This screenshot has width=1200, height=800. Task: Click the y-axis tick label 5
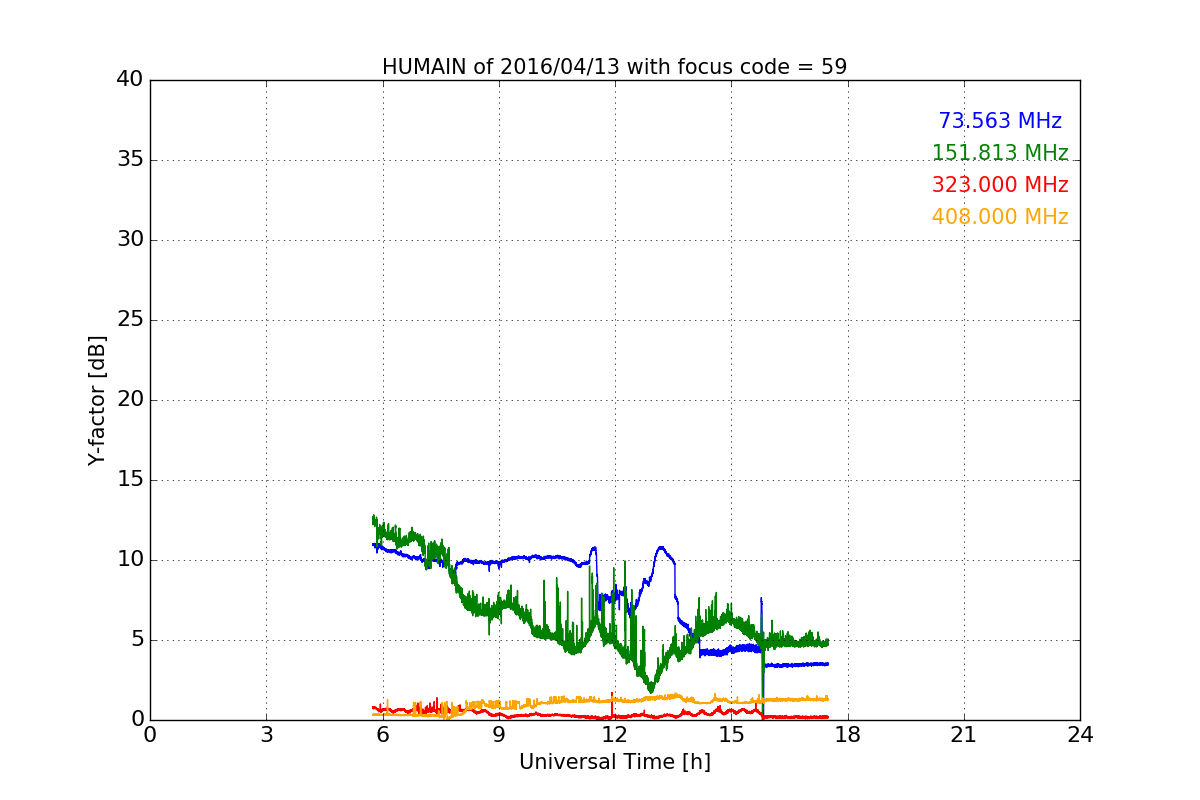[x=136, y=640]
